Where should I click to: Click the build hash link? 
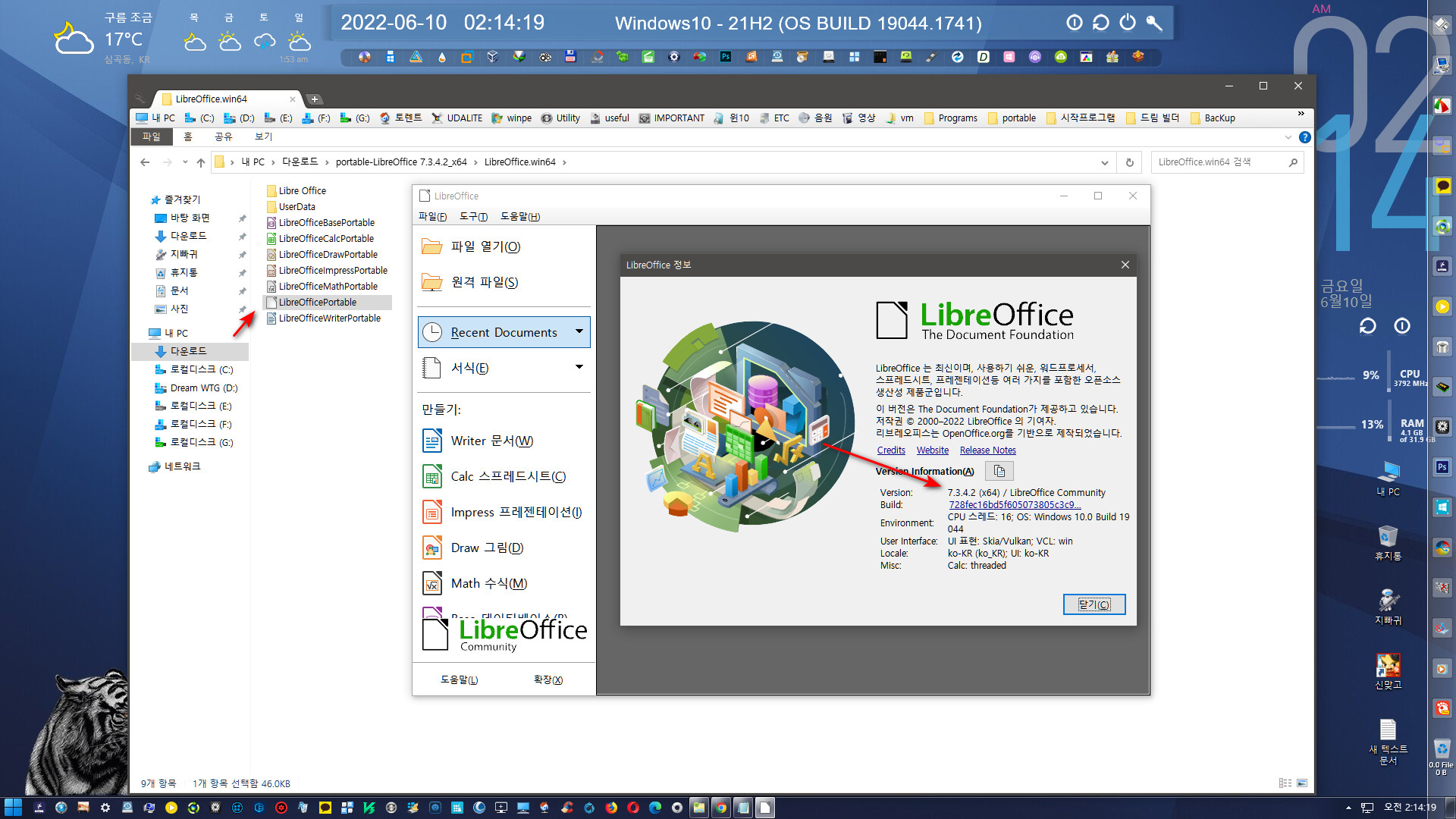pyautogui.click(x=1015, y=505)
